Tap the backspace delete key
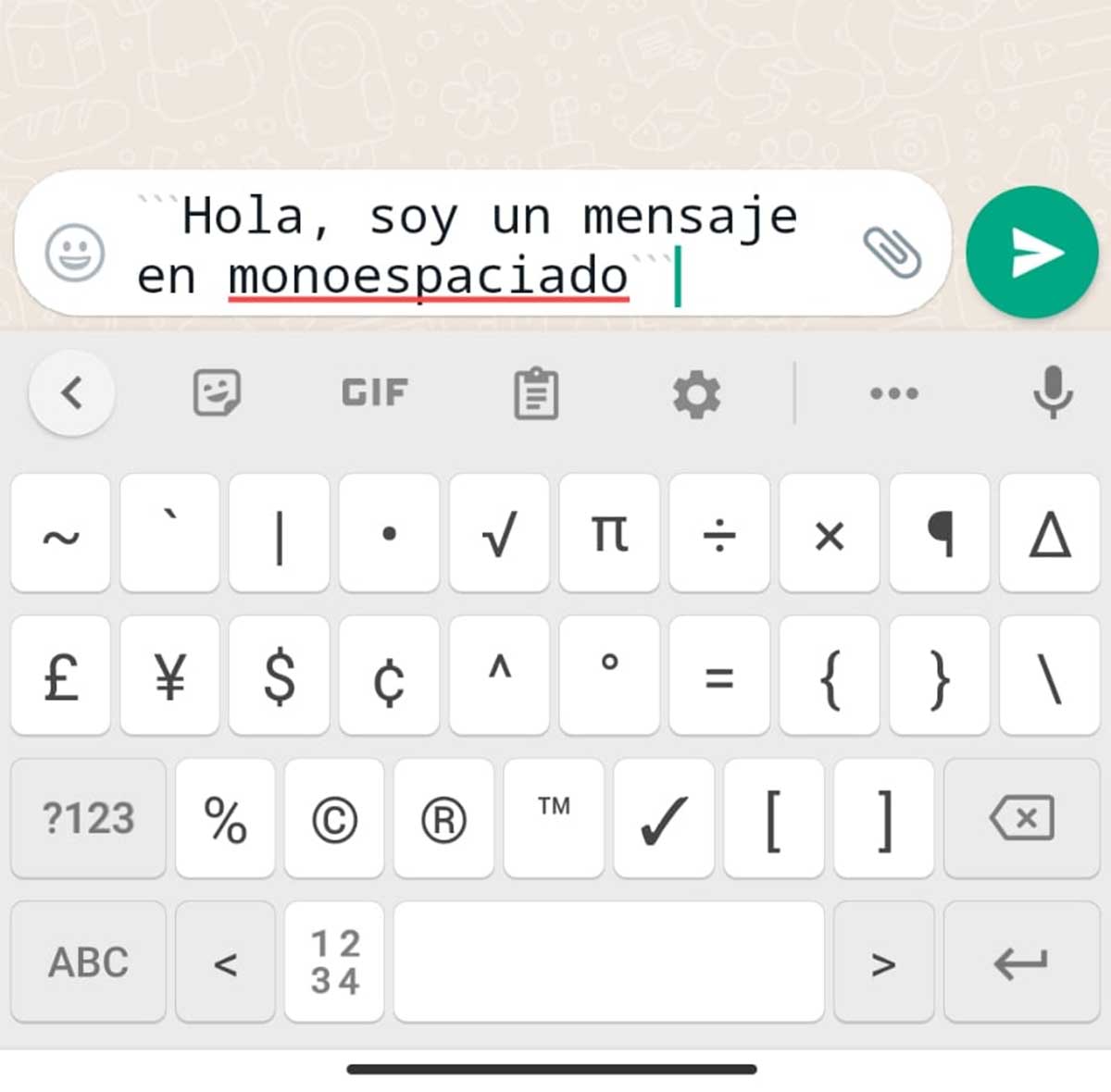This screenshot has width=1111, height=1092. coord(1021,818)
